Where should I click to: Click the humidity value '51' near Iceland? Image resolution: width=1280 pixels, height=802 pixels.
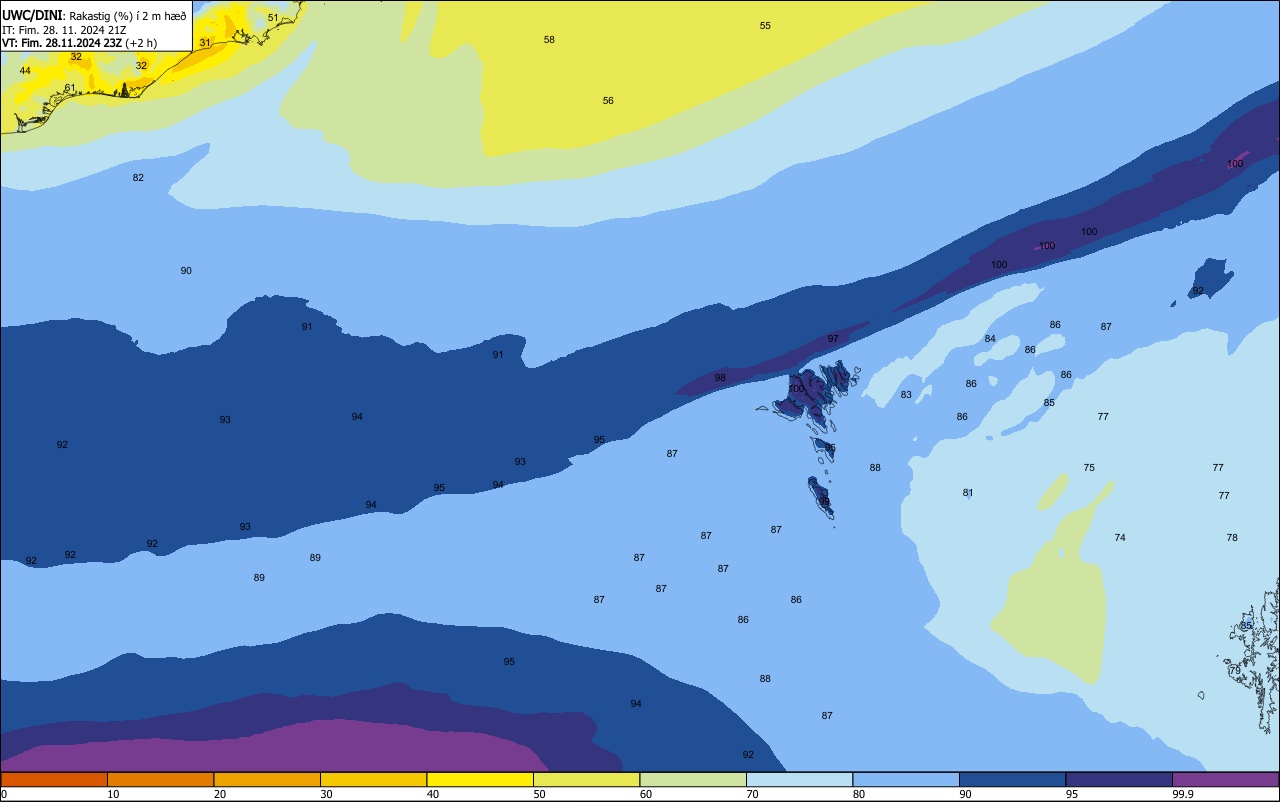pyautogui.click(x=273, y=18)
